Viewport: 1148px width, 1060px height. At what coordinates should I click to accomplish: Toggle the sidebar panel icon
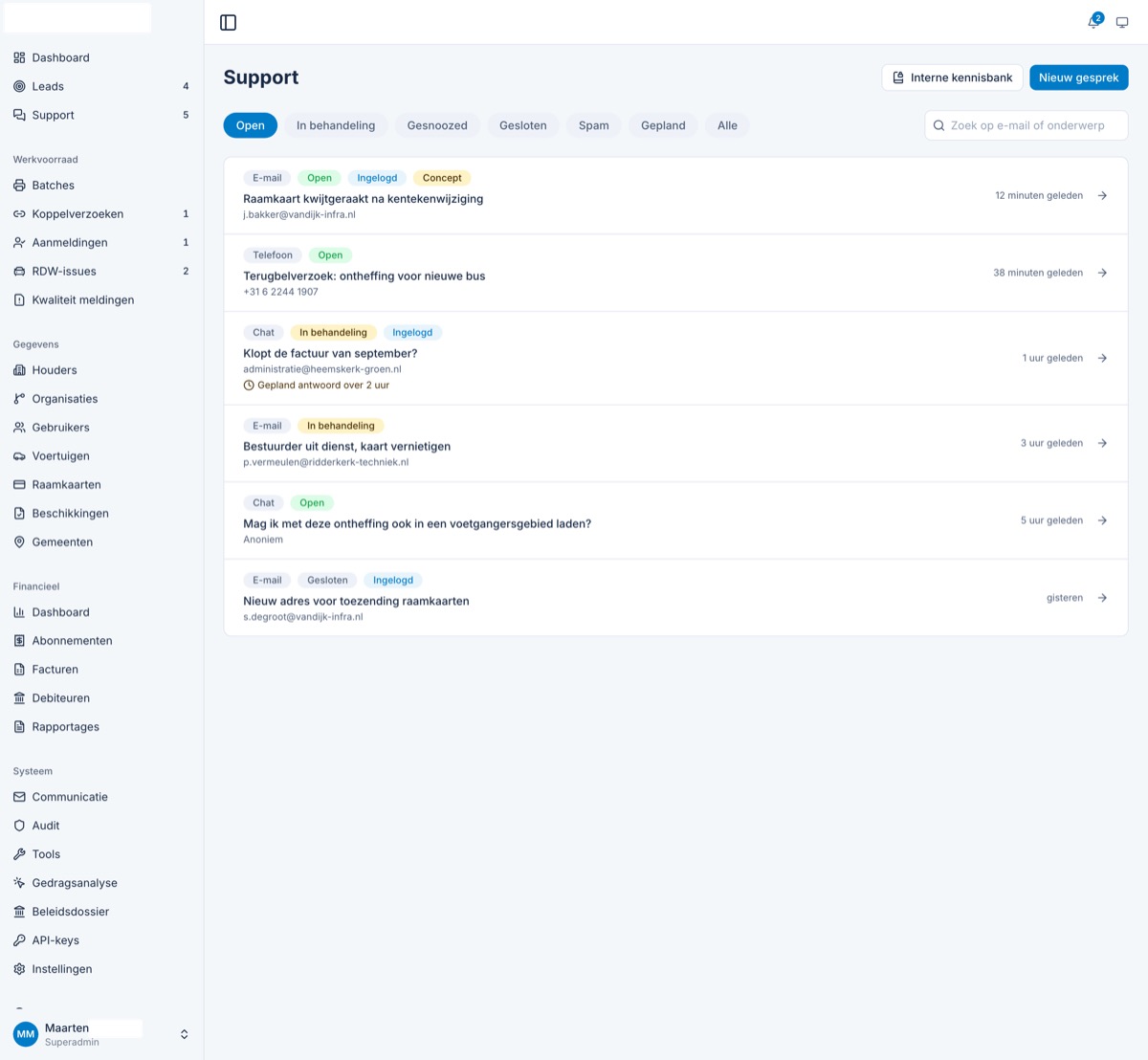pyautogui.click(x=228, y=22)
